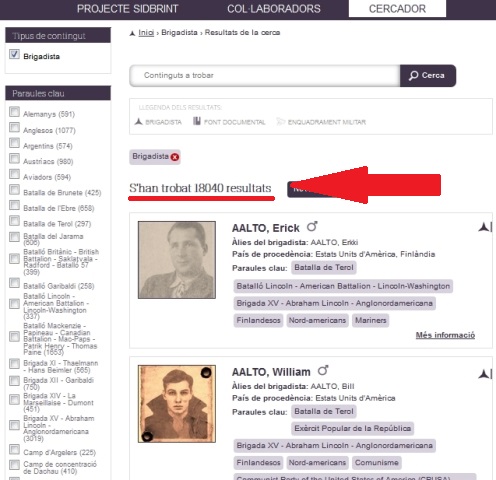This screenshot has height=480, width=496.
Task: Open the AALTO, Erick record title
Action: point(266,228)
